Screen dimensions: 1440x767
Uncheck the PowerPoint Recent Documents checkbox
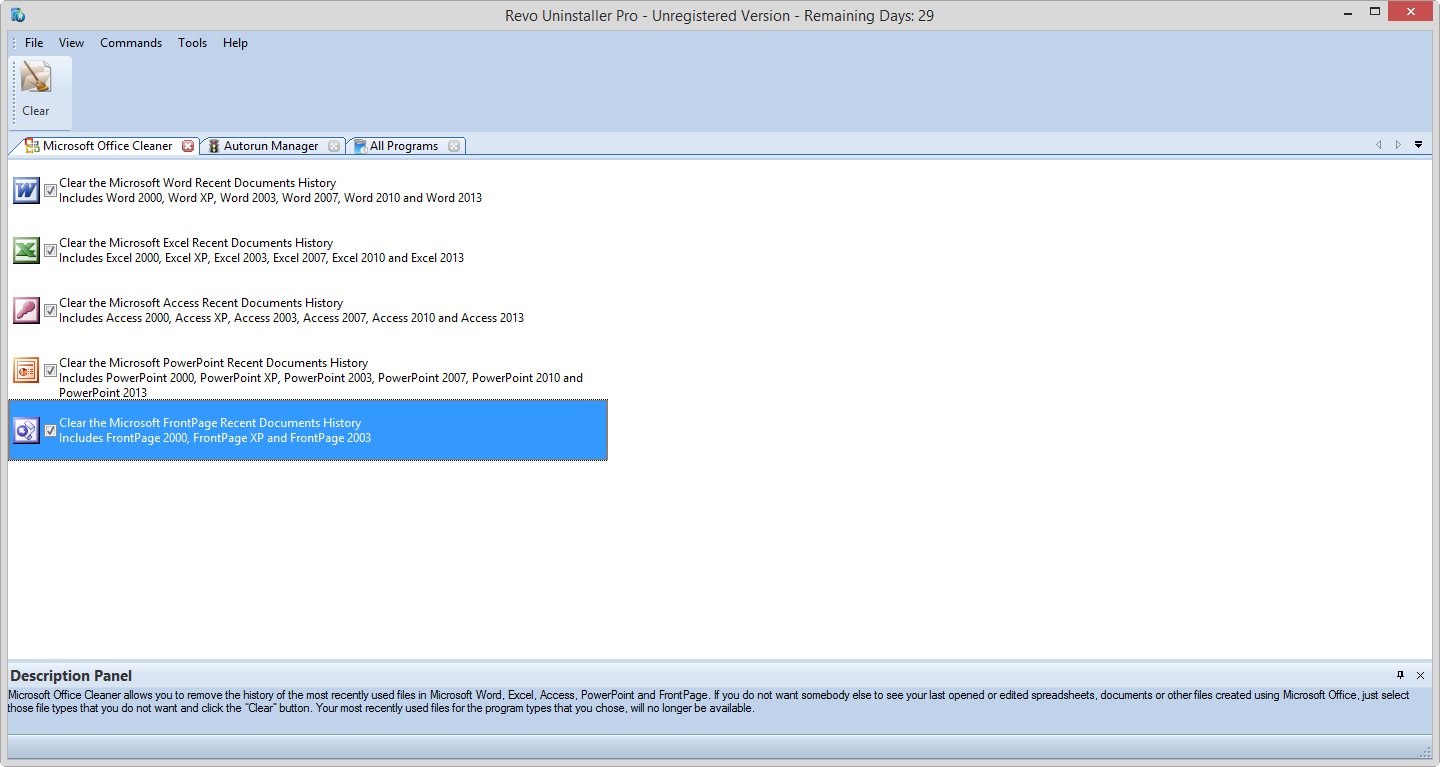tap(50, 370)
